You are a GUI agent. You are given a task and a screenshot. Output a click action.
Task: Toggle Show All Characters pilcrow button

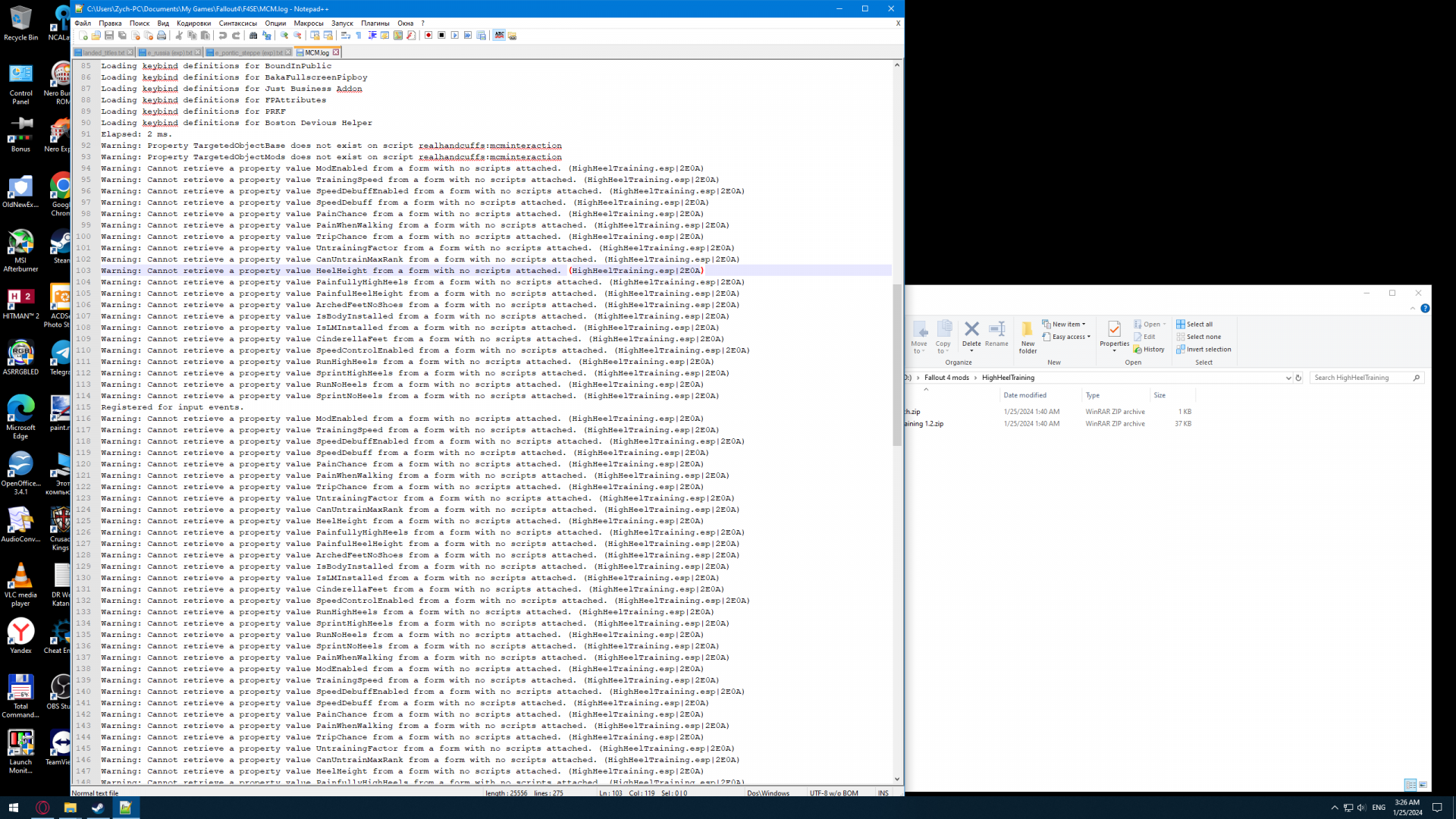[x=359, y=36]
